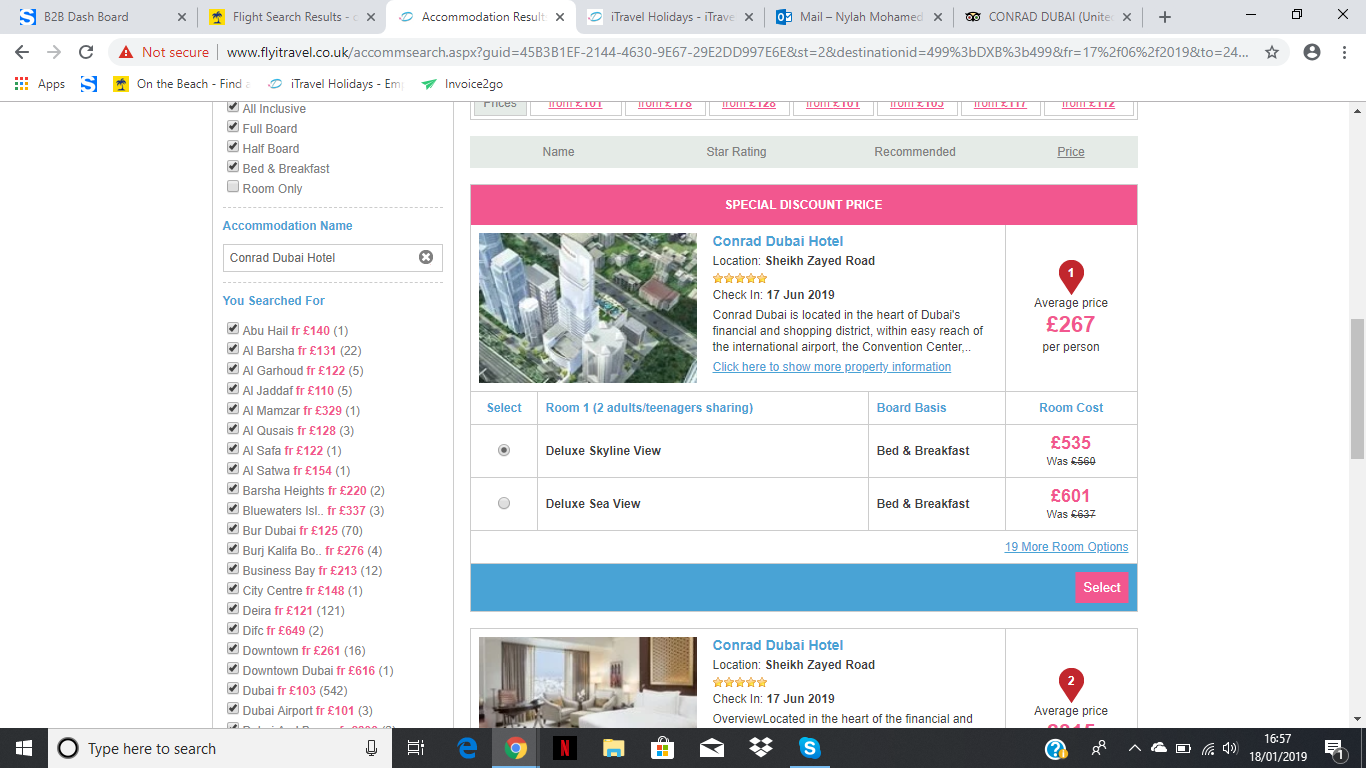Viewport: 1366px width, 768px height.
Task: Open File Explorer from the taskbar
Action: 613,748
